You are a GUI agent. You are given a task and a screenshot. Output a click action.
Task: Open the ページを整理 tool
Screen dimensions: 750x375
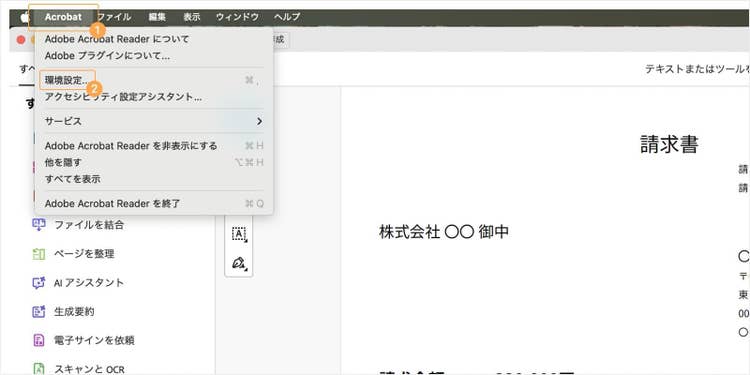point(84,254)
